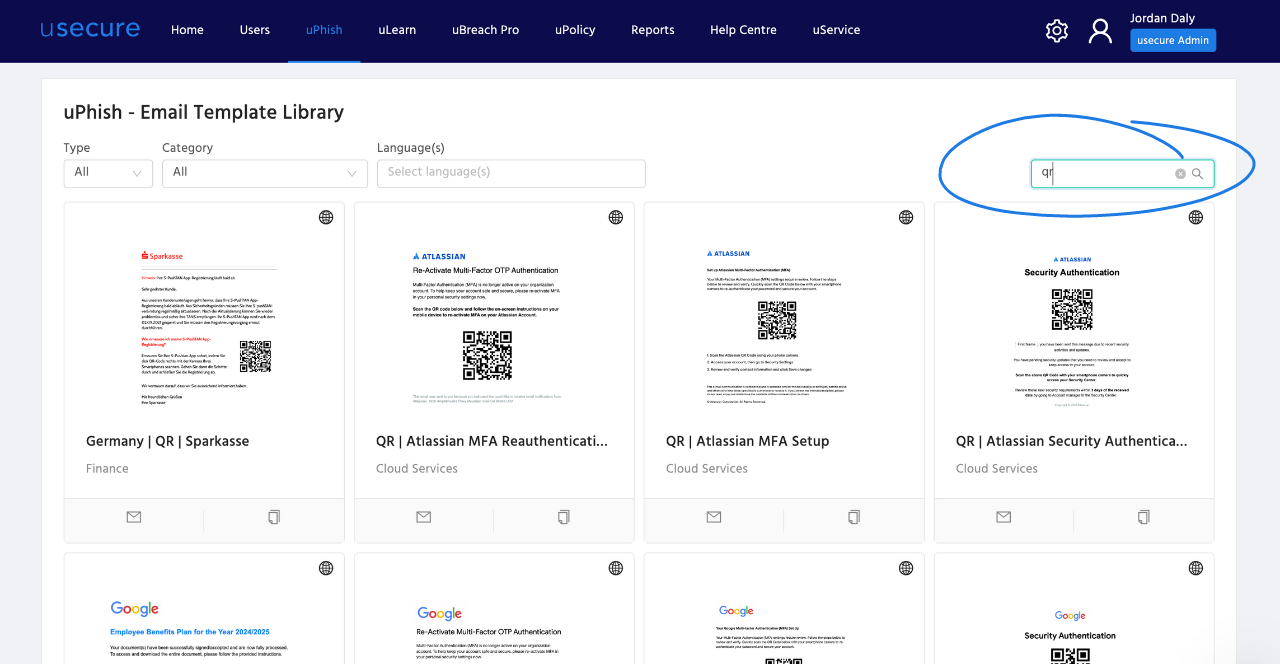Copy the Atlassian MFA Reauthentication template
This screenshot has width=1280, height=664.
563,517
